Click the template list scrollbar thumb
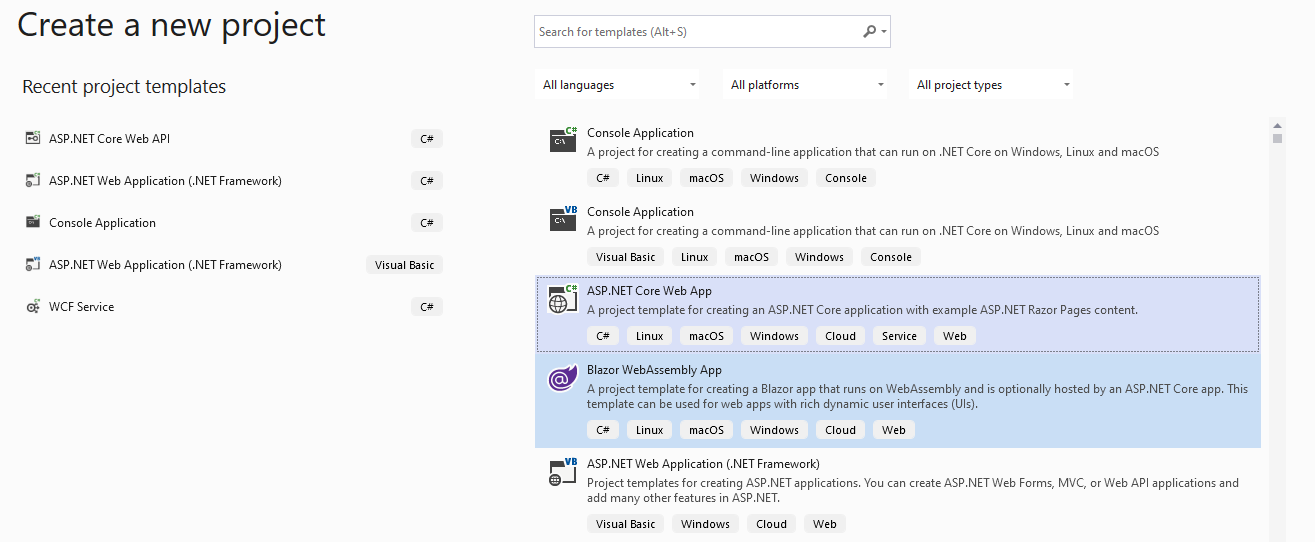1315x542 pixels. tap(1277, 139)
